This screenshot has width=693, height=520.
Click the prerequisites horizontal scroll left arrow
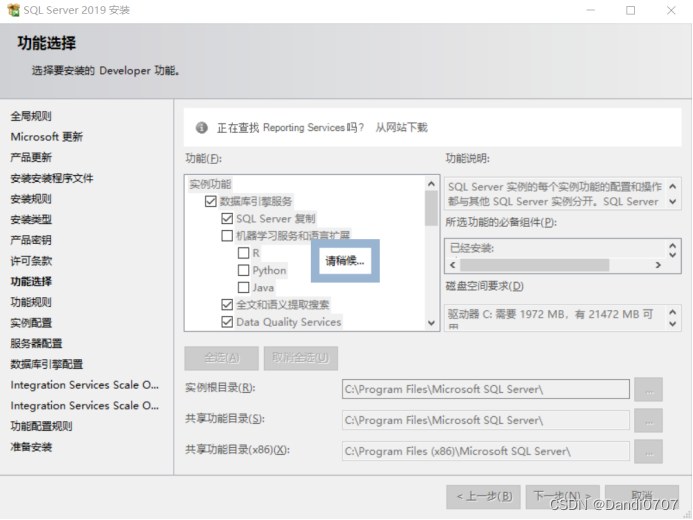pyautogui.click(x=453, y=265)
